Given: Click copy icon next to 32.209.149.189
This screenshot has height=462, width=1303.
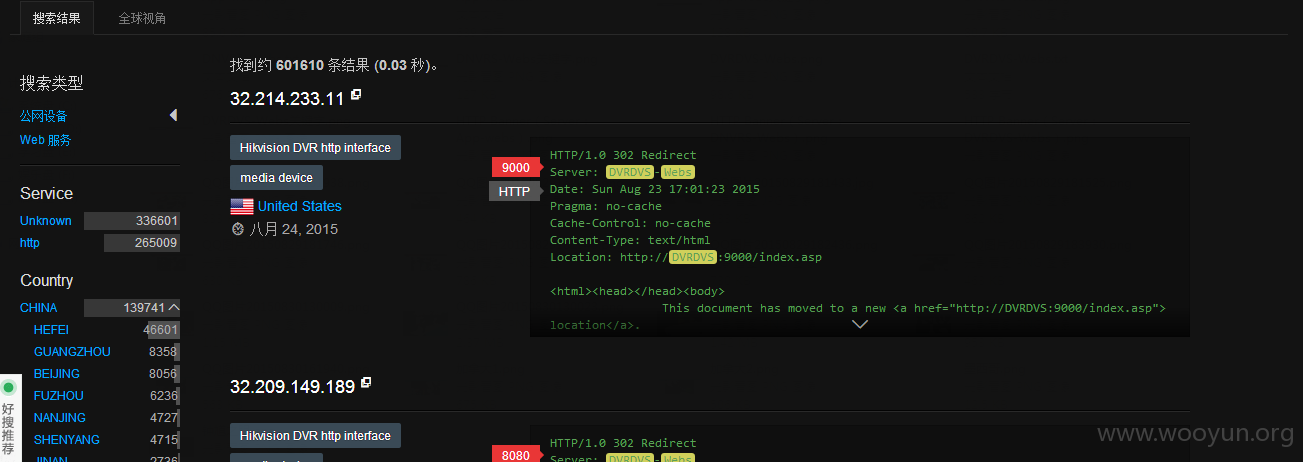Looking at the screenshot, I should pyautogui.click(x=366, y=382).
